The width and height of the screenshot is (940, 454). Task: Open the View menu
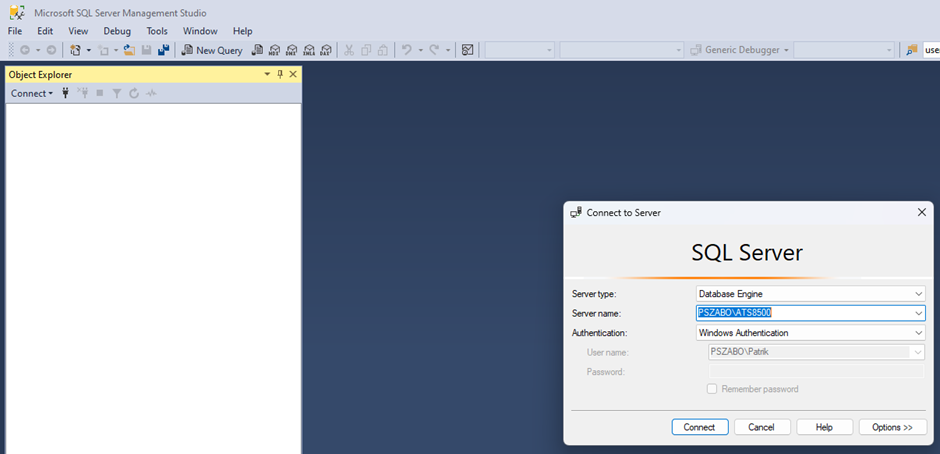click(x=78, y=31)
